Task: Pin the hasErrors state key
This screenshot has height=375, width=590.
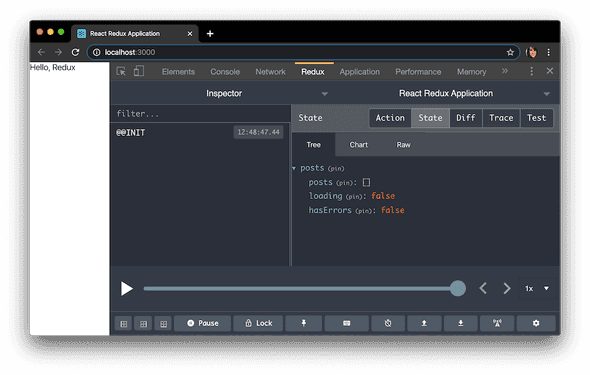Action: tap(365, 211)
